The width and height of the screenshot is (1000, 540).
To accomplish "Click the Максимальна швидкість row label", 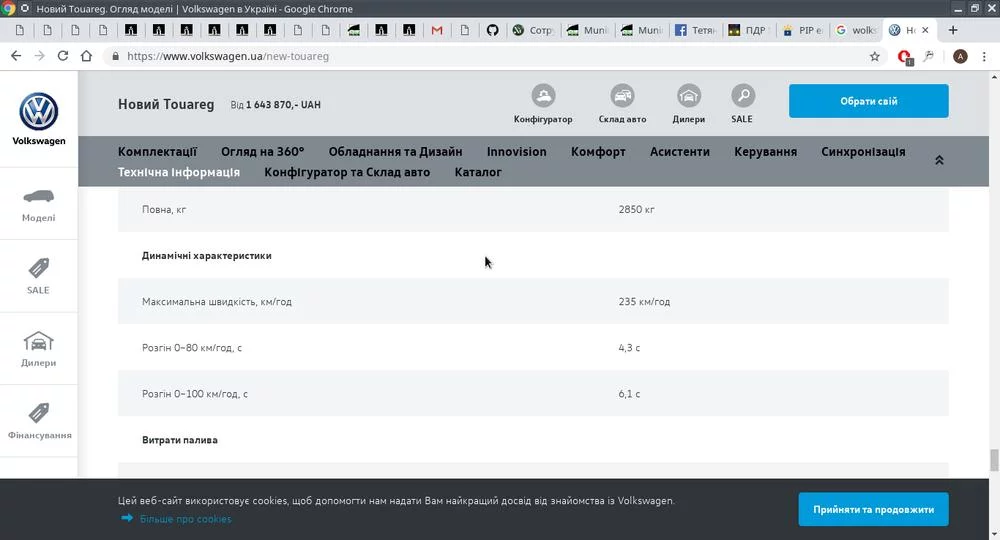I will coord(217,302).
